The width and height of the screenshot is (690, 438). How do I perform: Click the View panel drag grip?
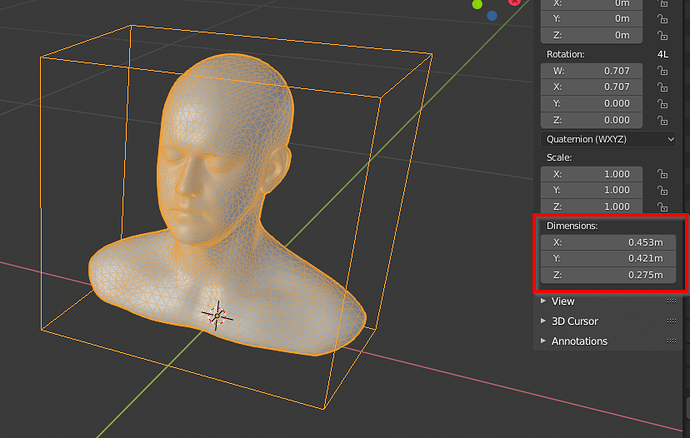click(672, 301)
